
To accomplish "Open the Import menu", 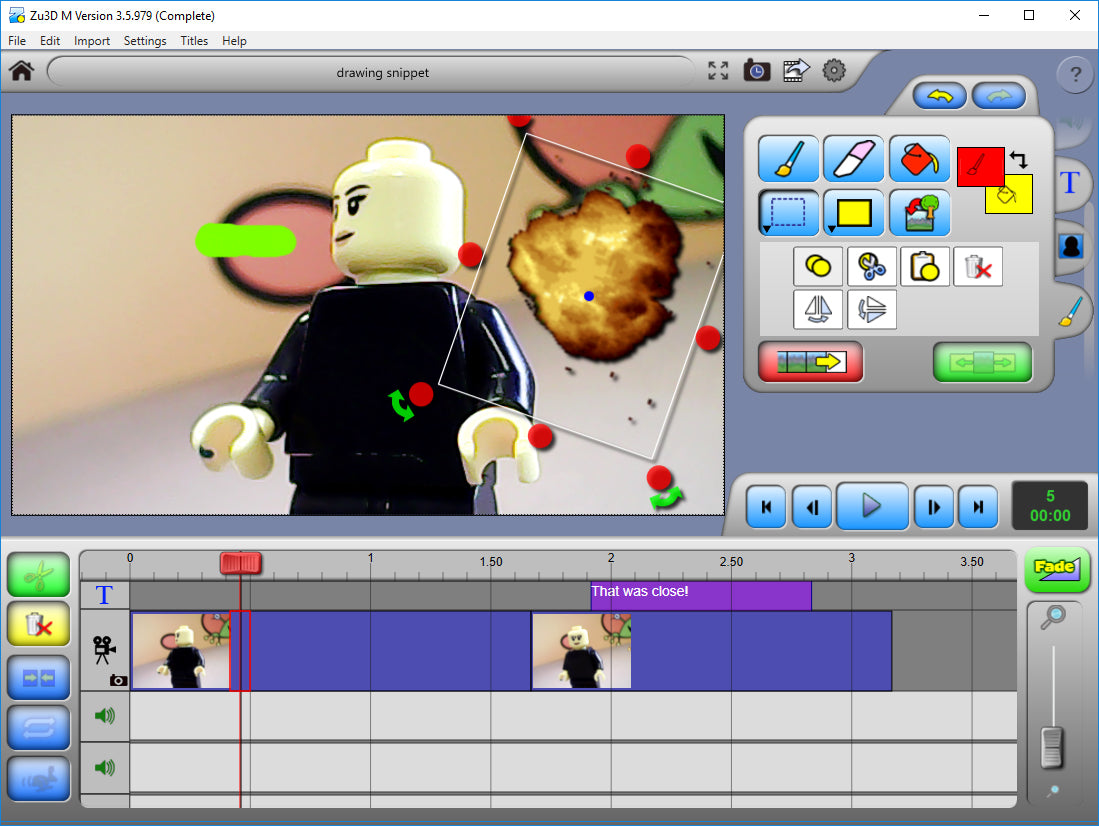I will pyautogui.click(x=92, y=41).
